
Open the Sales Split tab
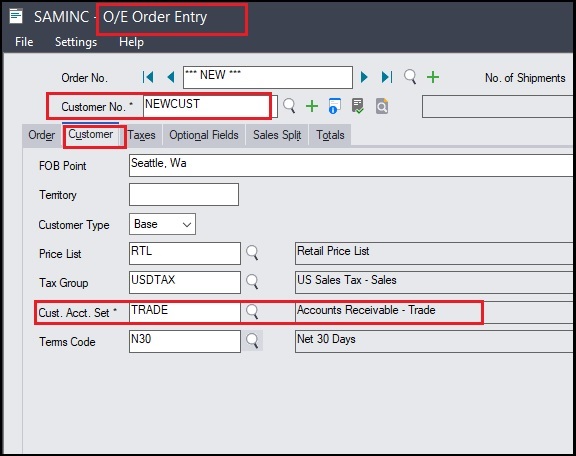(277, 135)
